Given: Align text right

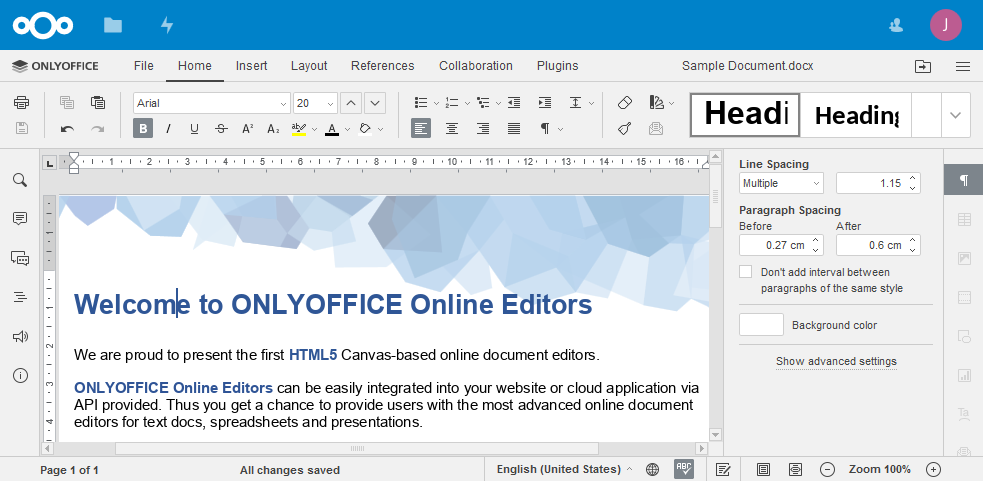Looking at the screenshot, I should click(x=483, y=129).
